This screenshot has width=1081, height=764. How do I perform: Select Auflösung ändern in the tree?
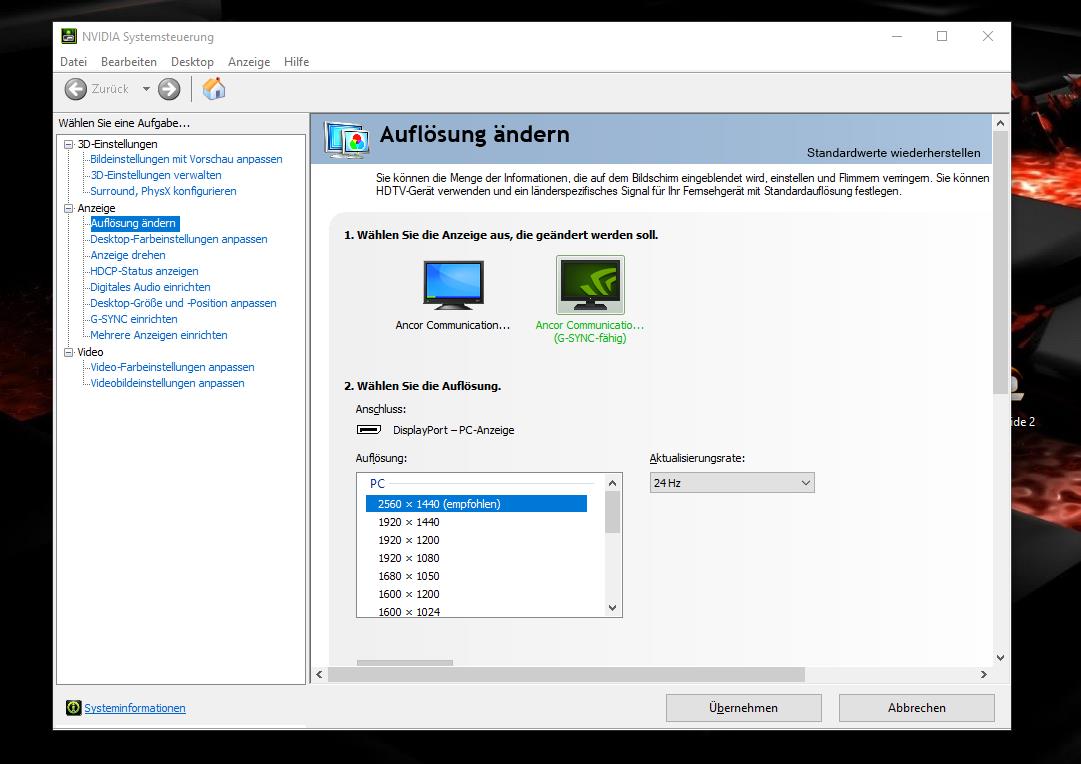point(134,223)
